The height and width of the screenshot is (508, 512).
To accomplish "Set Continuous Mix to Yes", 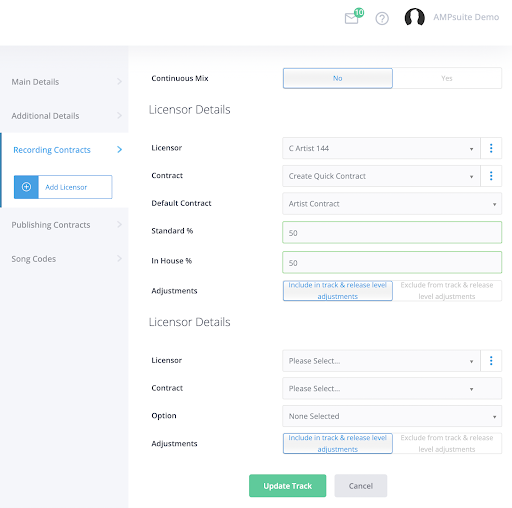I will [x=447, y=78].
